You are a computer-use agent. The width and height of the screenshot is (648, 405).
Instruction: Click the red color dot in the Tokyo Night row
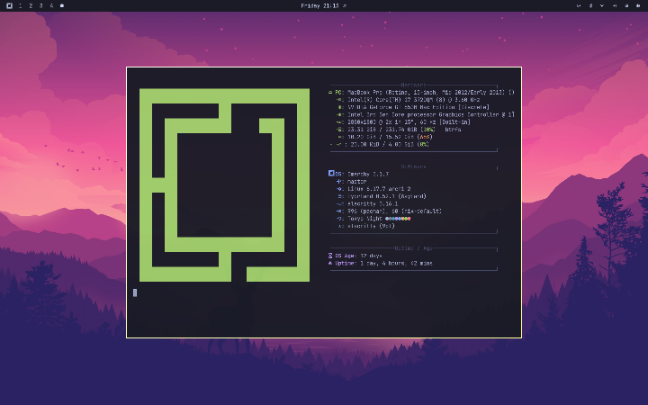[409, 219]
